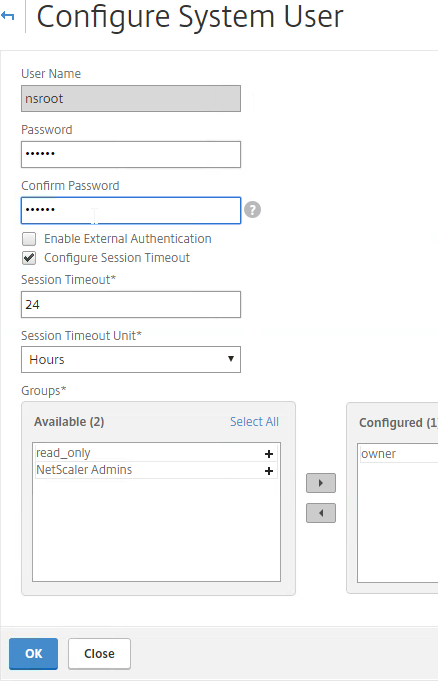
Task: Move selected group left with arrow button
Action: coord(321,513)
